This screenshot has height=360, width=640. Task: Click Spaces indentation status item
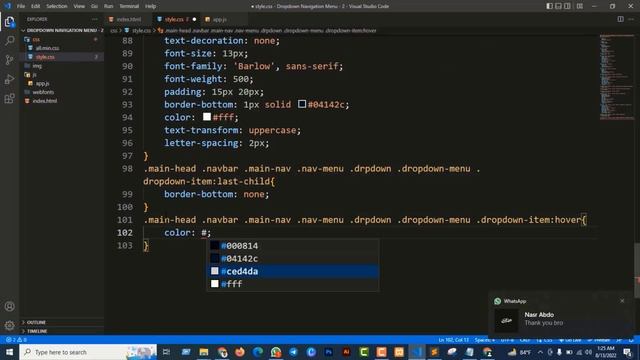tap(485, 340)
